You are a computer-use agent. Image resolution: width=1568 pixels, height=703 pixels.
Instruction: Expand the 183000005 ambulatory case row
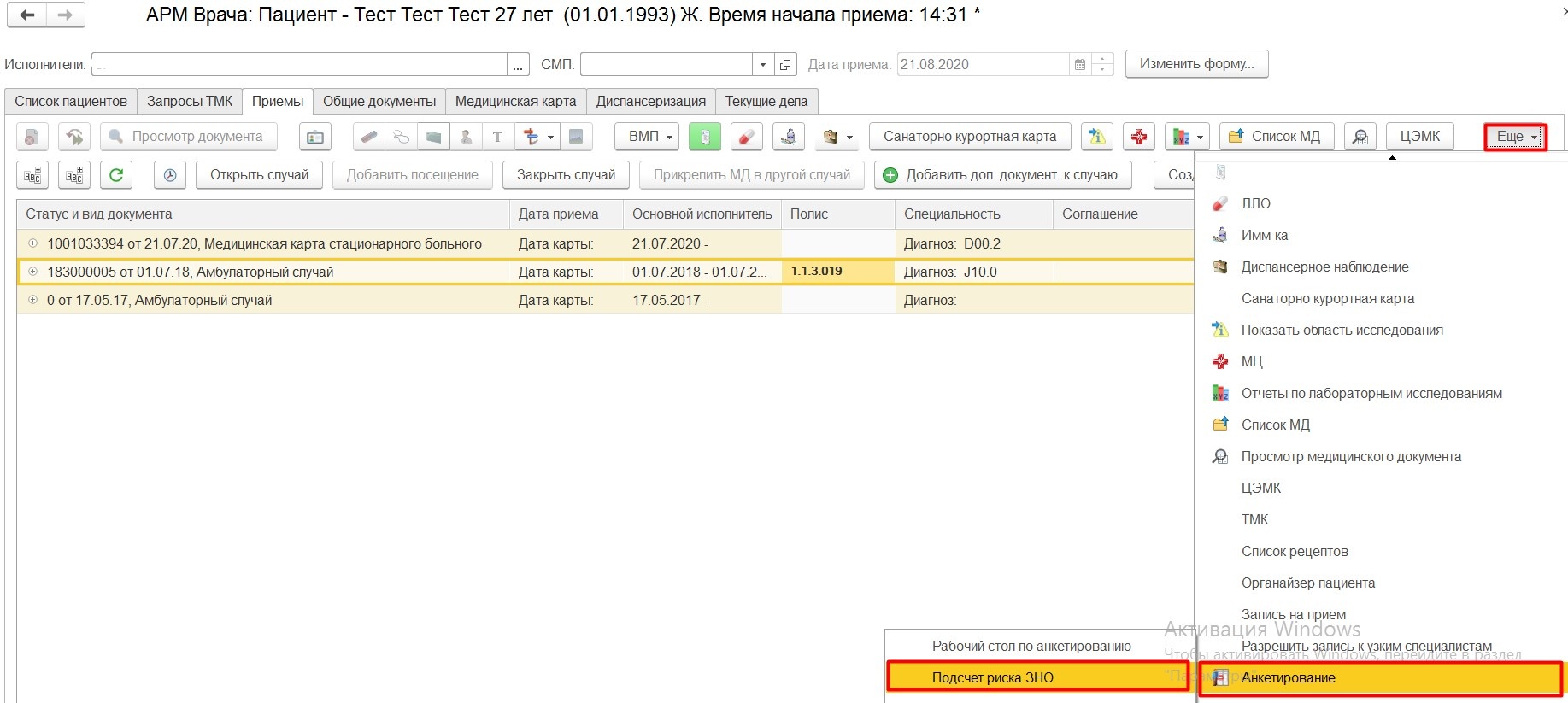coord(32,272)
